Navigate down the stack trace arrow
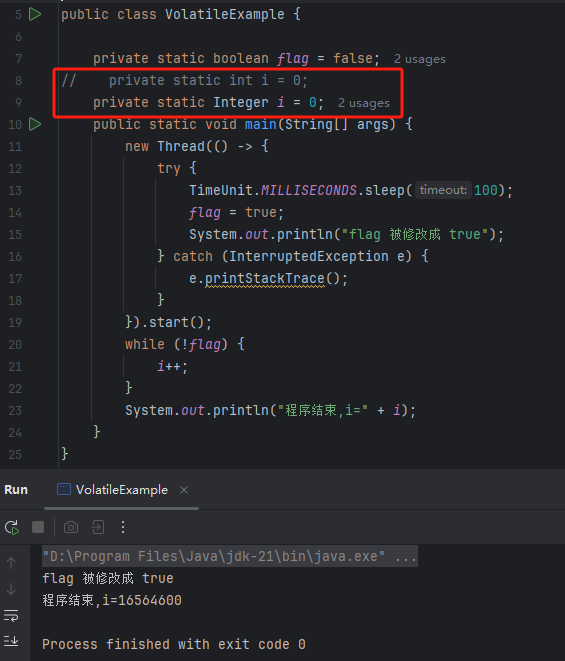Image resolution: width=565 pixels, height=661 pixels. click(x=11, y=589)
